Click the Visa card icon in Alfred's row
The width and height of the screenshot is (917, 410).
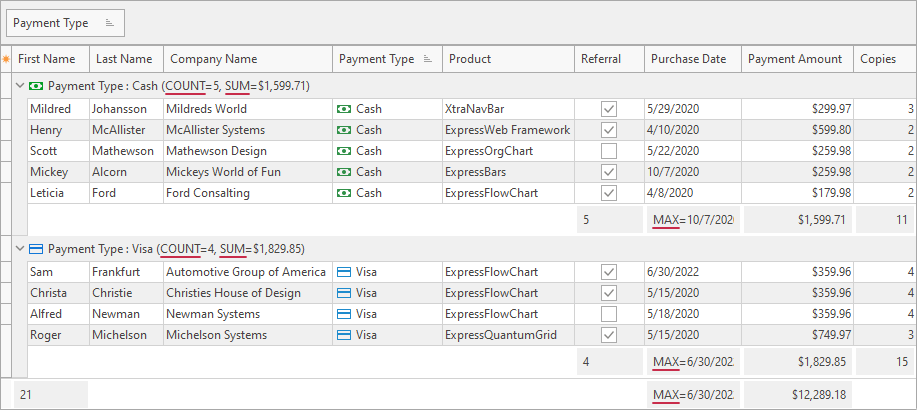point(344,314)
